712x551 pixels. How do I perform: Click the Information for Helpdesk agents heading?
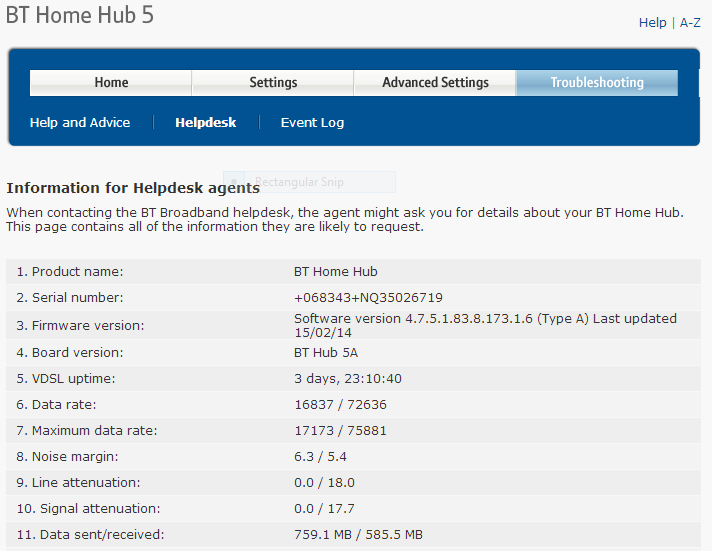click(x=133, y=188)
